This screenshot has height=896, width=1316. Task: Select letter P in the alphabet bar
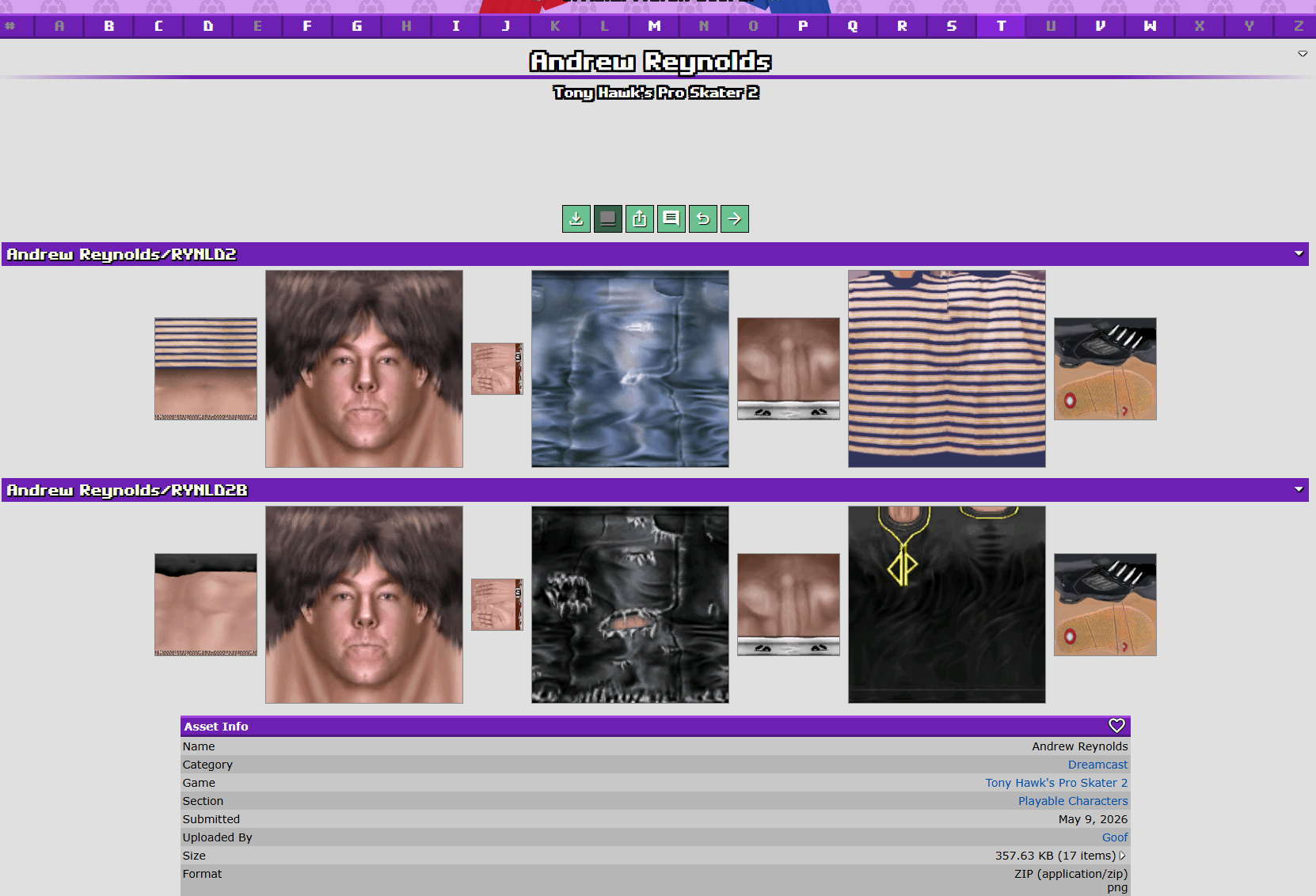(803, 26)
